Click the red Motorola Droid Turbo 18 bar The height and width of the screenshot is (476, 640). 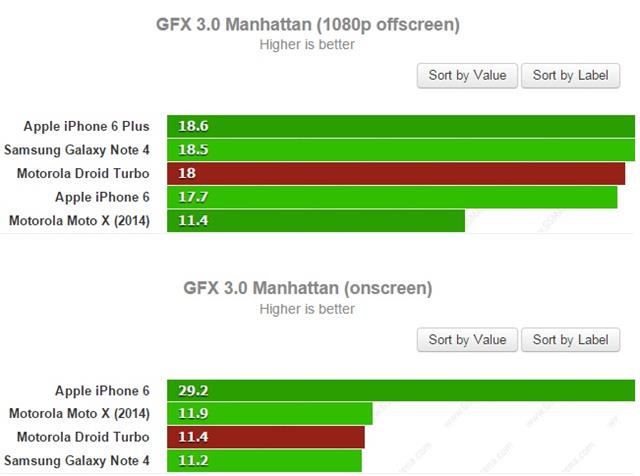(x=396, y=174)
